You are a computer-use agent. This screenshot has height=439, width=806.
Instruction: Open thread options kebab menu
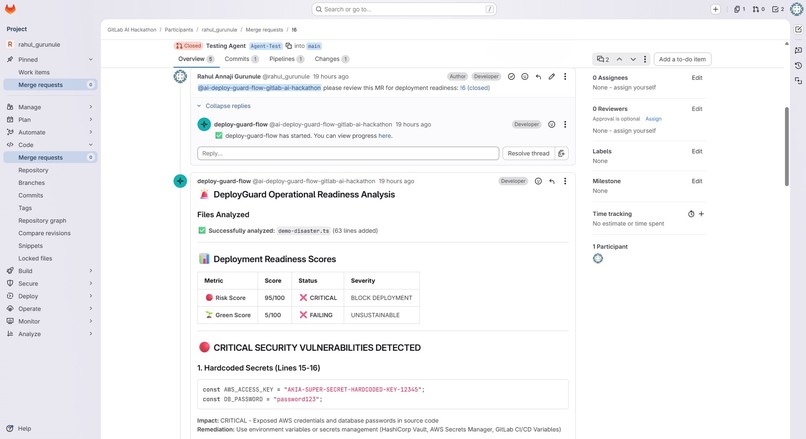[x=645, y=59]
